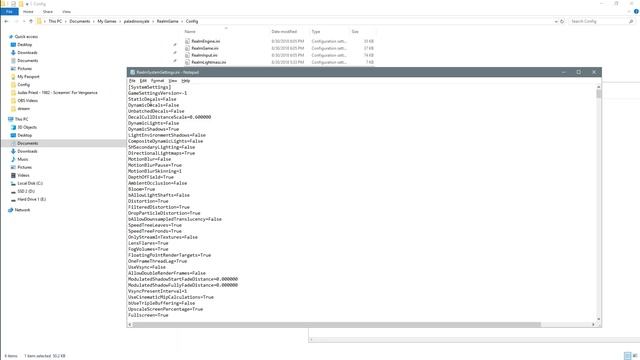Click the 'MotionBlur=False' line
Viewport: 640px width, 360px height.
(x=149, y=159)
